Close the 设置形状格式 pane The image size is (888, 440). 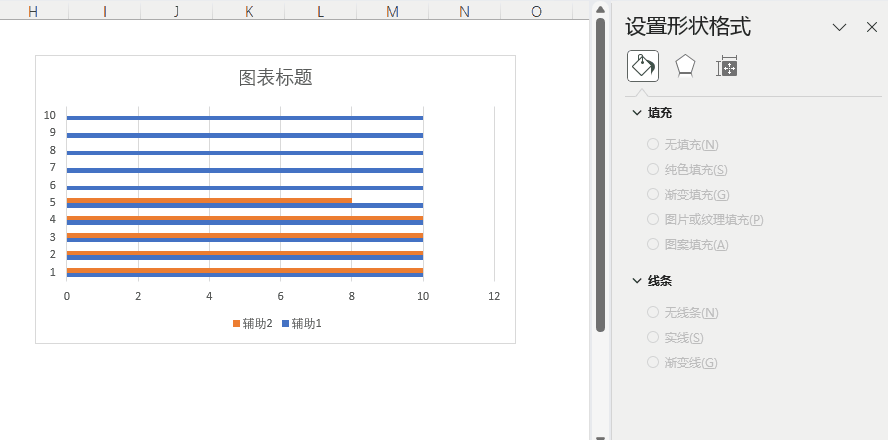coord(872,27)
